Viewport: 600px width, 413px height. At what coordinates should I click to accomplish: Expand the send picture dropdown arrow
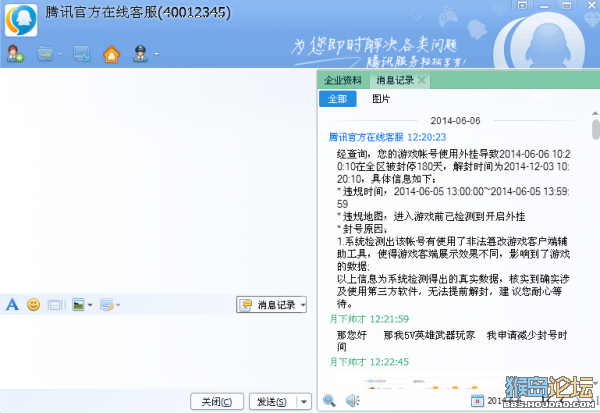point(90,305)
